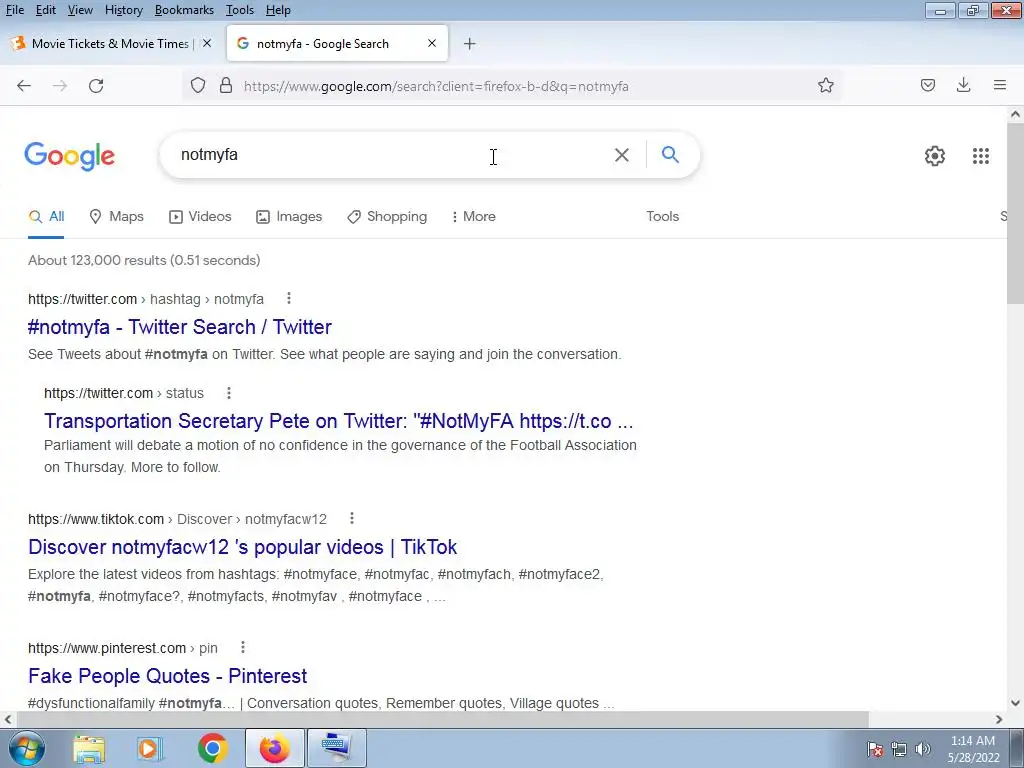
Task: Bookmark this page with the star
Action: pyautogui.click(x=825, y=86)
